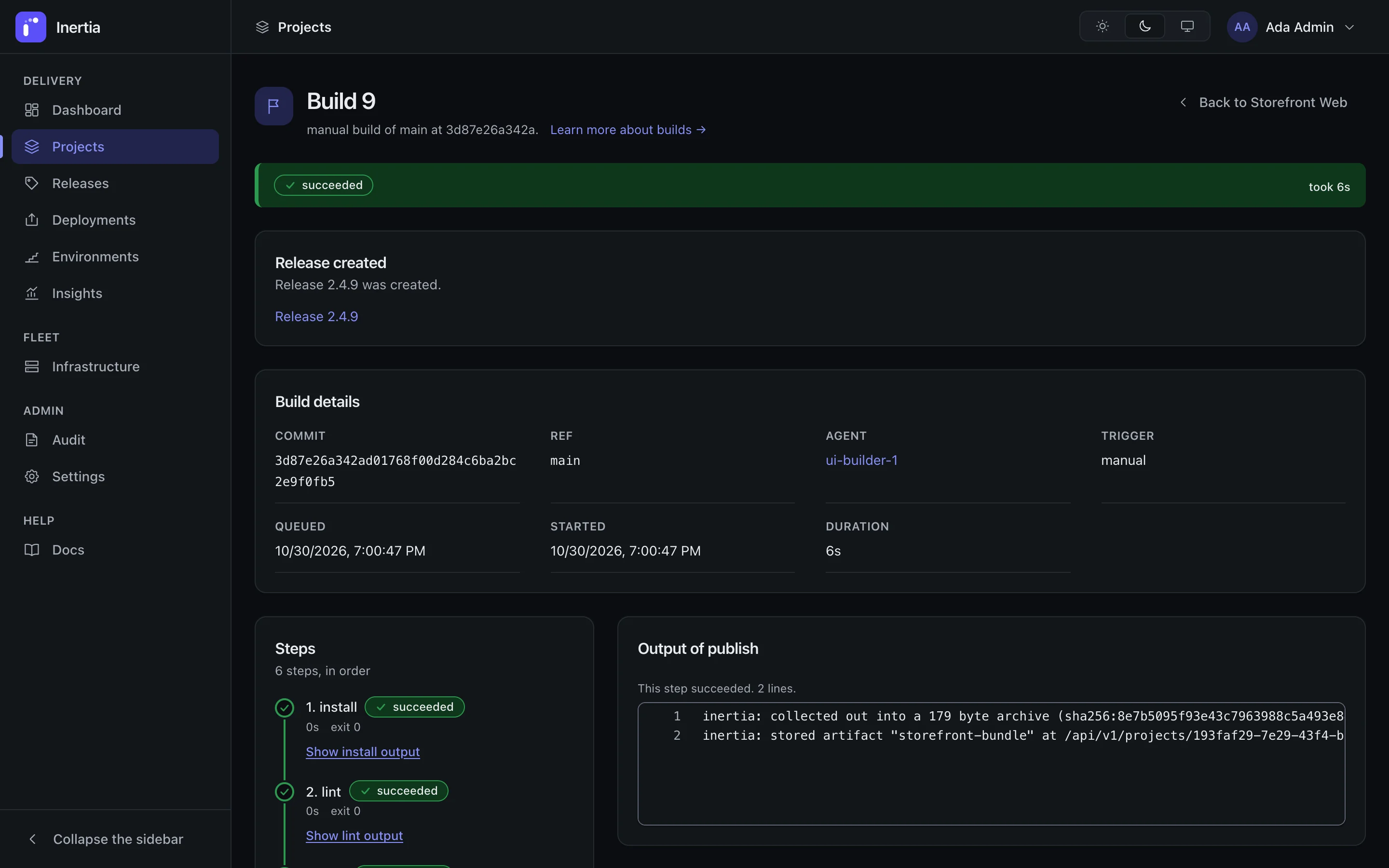This screenshot has width=1389, height=868.
Task: Click the duration value 6s
Action: [833, 551]
